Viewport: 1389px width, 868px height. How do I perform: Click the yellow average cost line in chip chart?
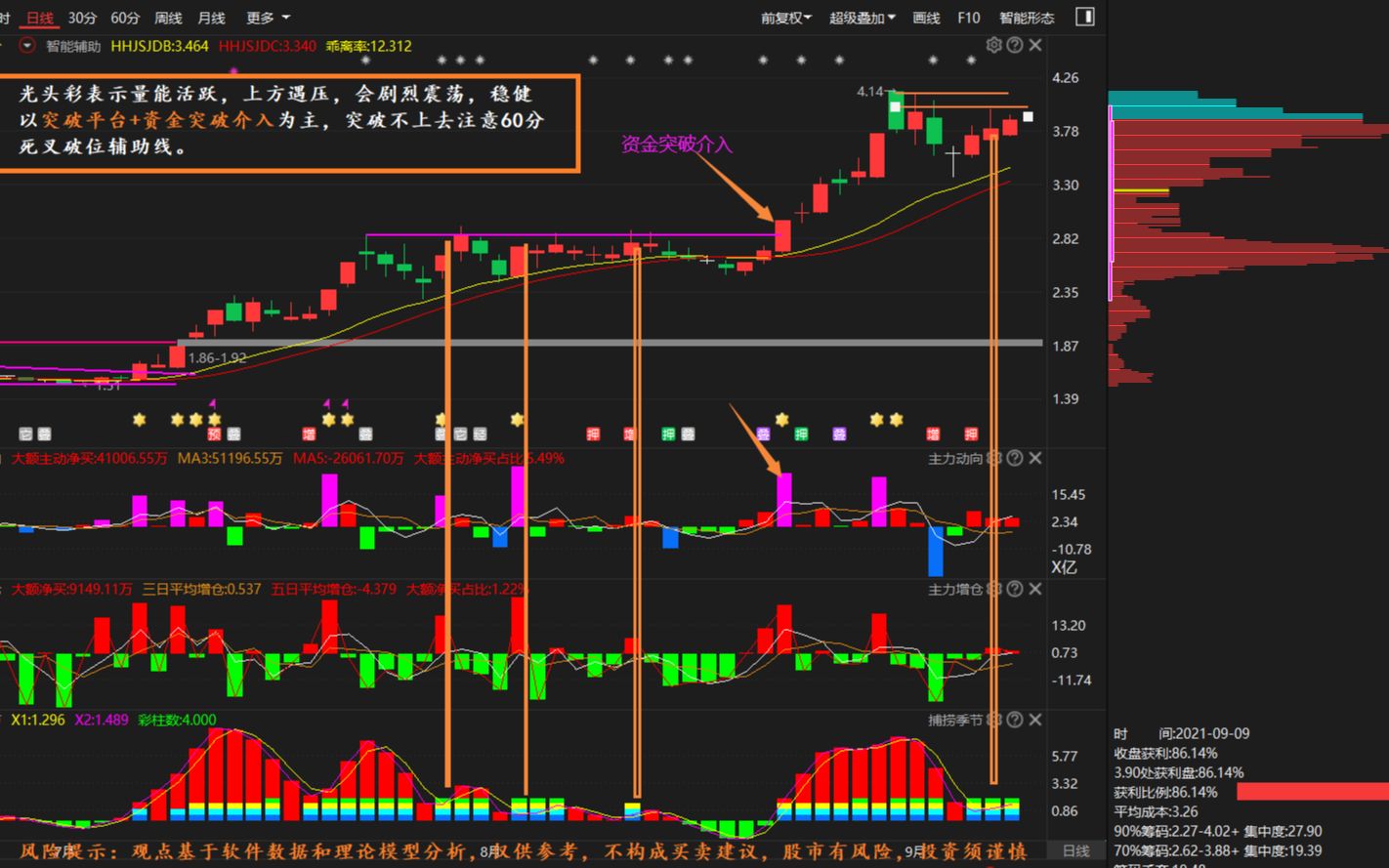[x=1141, y=190]
